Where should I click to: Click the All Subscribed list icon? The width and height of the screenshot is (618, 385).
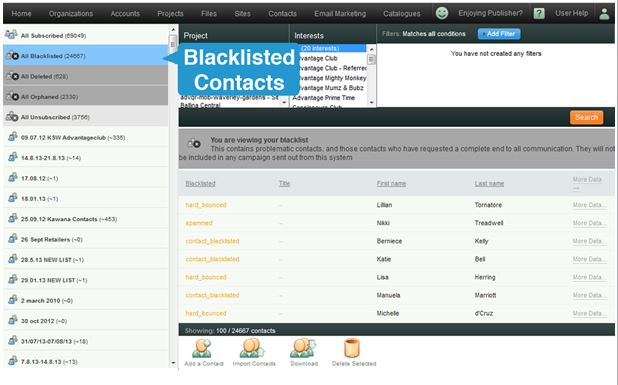(x=11, y=35)
